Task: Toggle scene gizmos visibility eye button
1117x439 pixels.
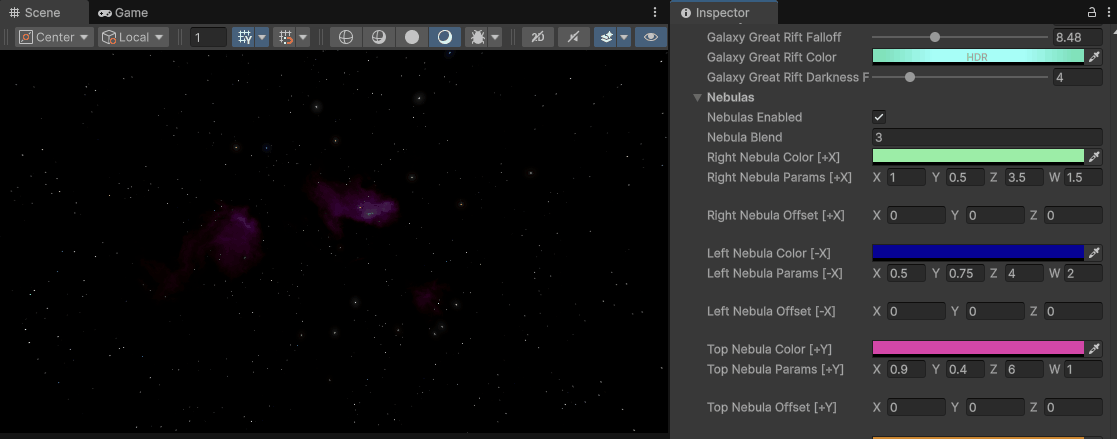Action: [651, 37]
